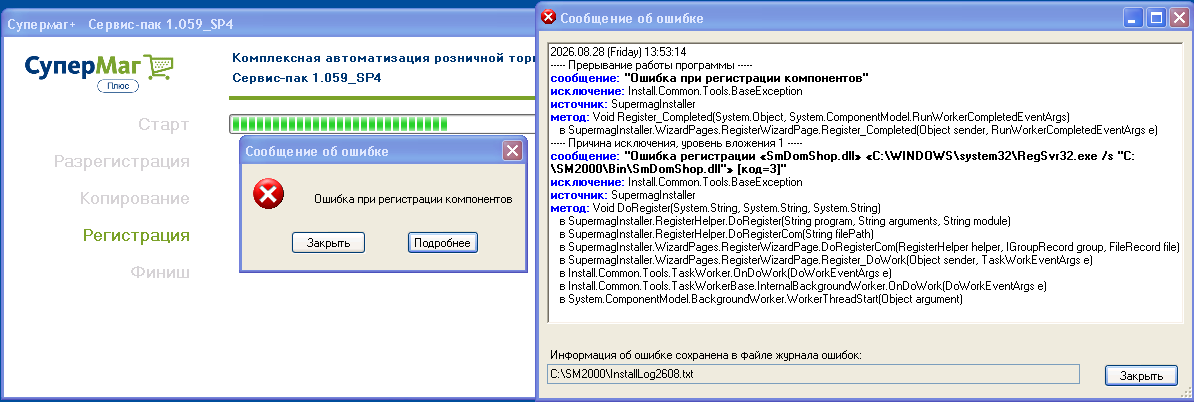Click the red error icon in the large dialog's title bar
The image size is (1194, 402).
pos(548,18)
